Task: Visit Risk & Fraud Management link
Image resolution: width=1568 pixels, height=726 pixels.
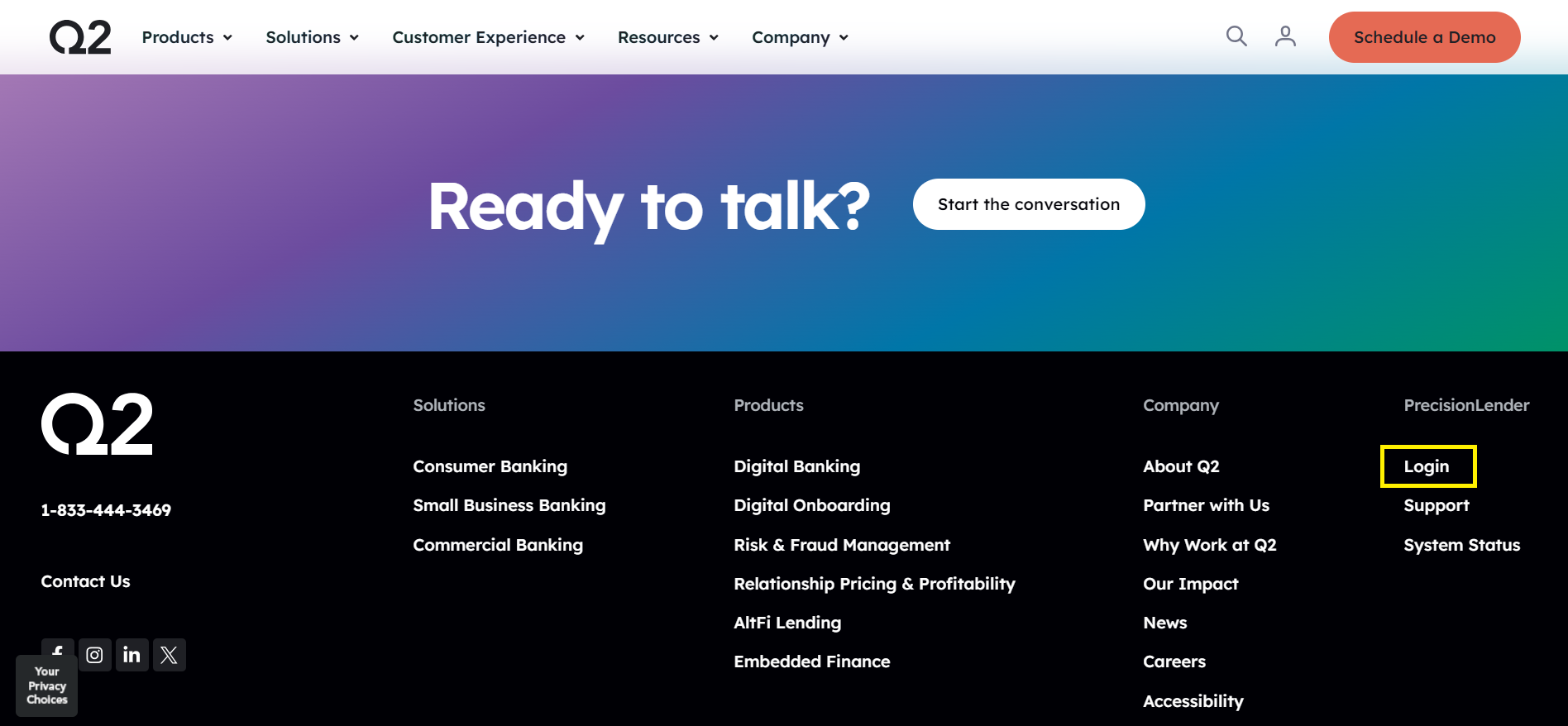Action: point(841,545)
